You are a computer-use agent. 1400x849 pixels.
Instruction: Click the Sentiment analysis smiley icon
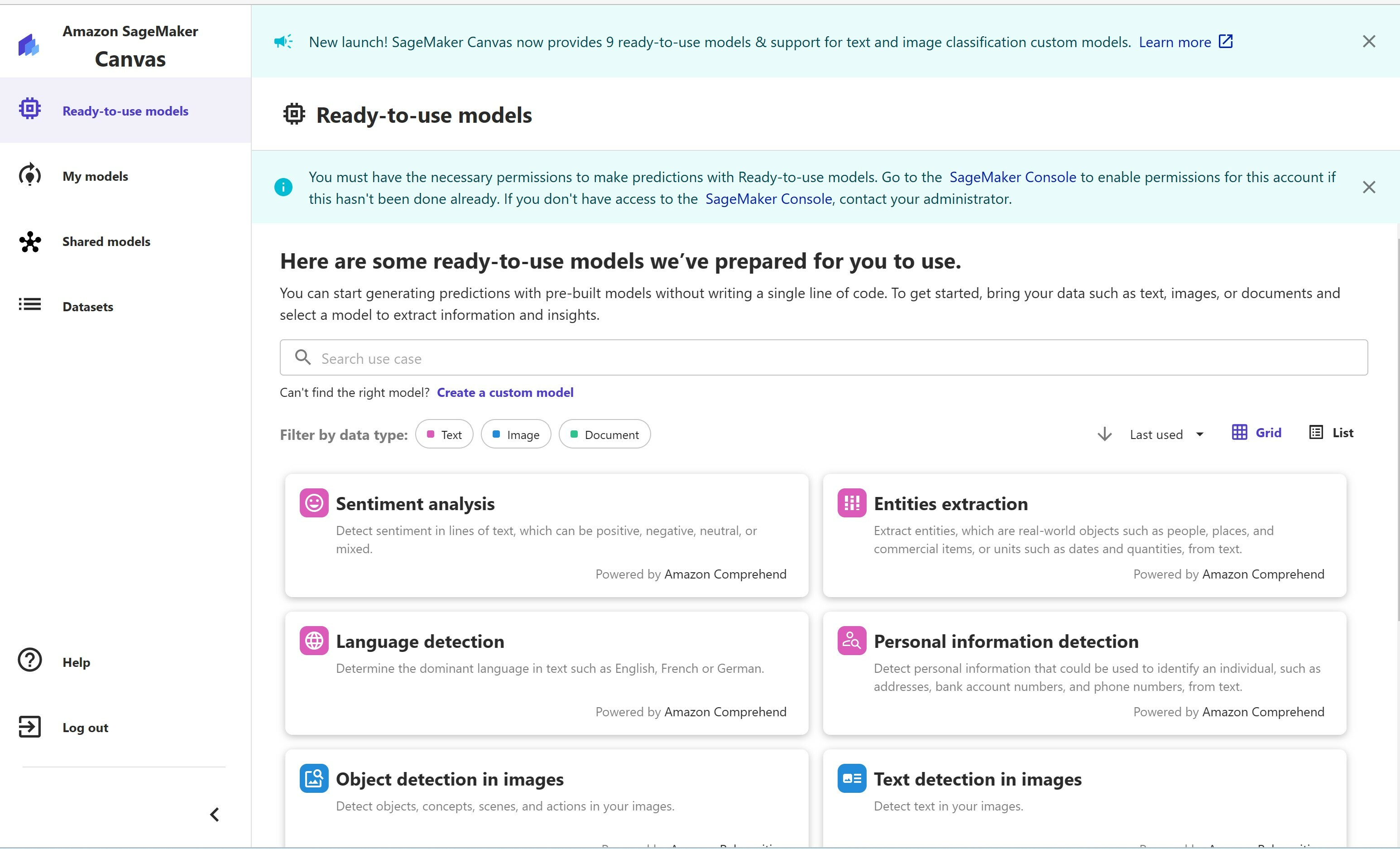coord(314,503)
